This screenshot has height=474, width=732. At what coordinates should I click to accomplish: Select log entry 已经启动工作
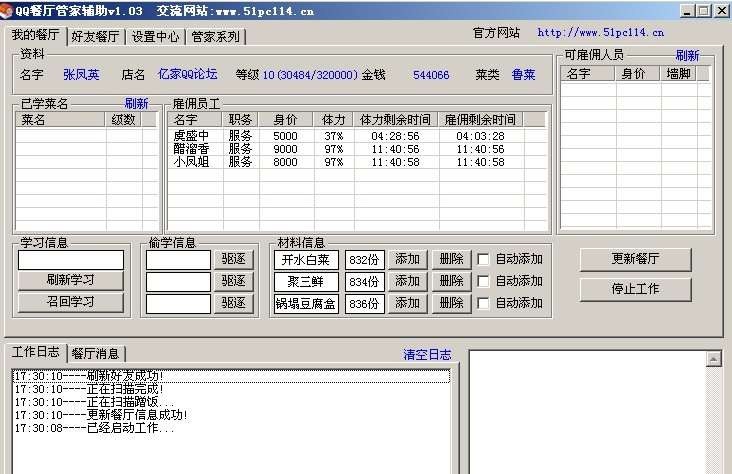click(232, 428)
